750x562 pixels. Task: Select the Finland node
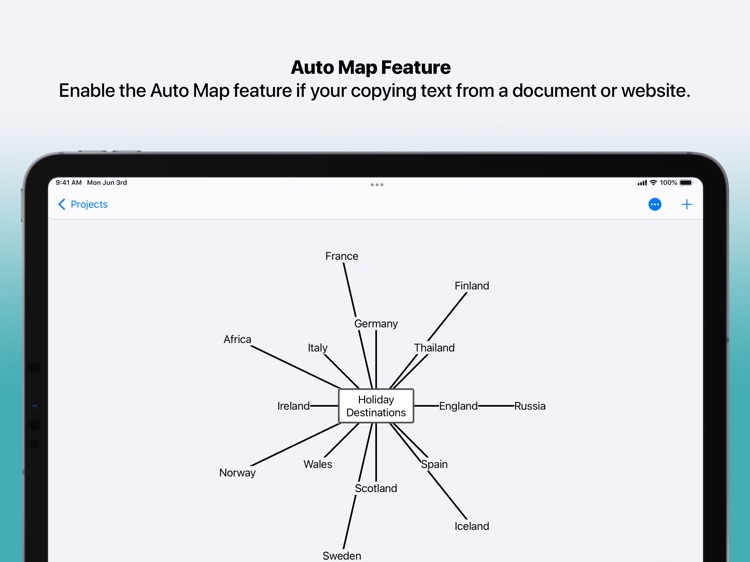(472, 286)
